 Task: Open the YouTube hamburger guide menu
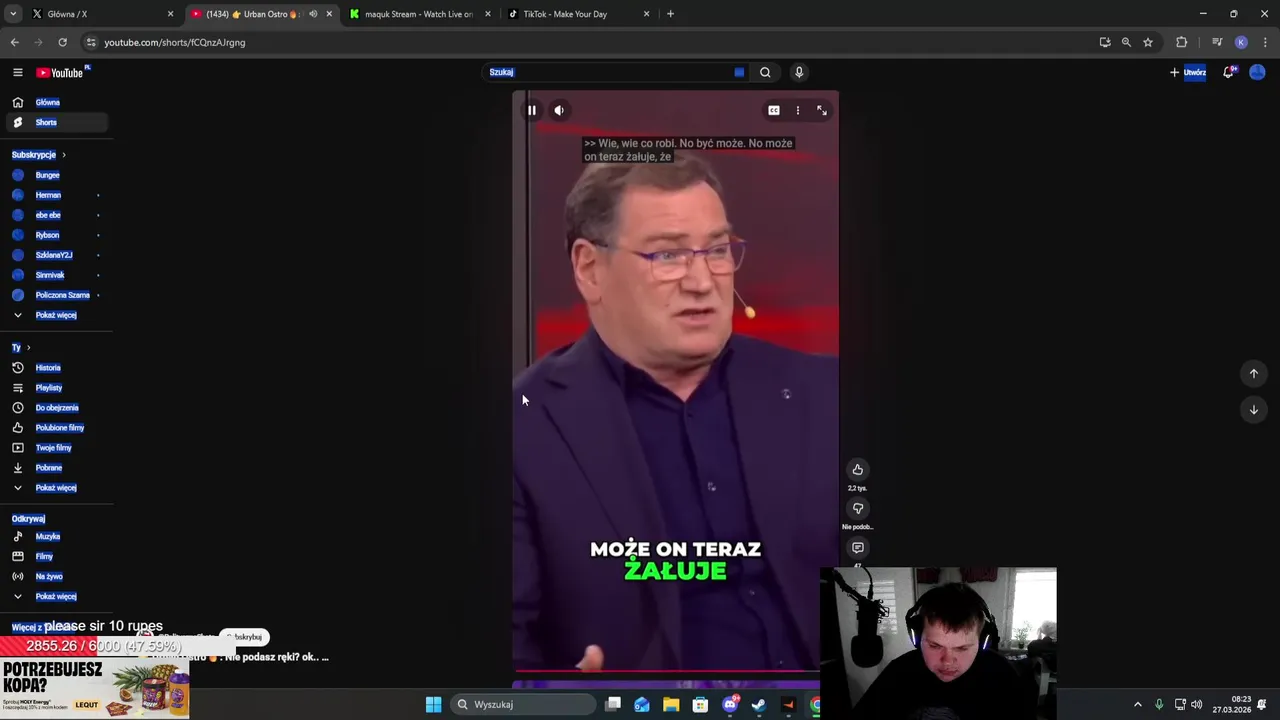point(17,72)
